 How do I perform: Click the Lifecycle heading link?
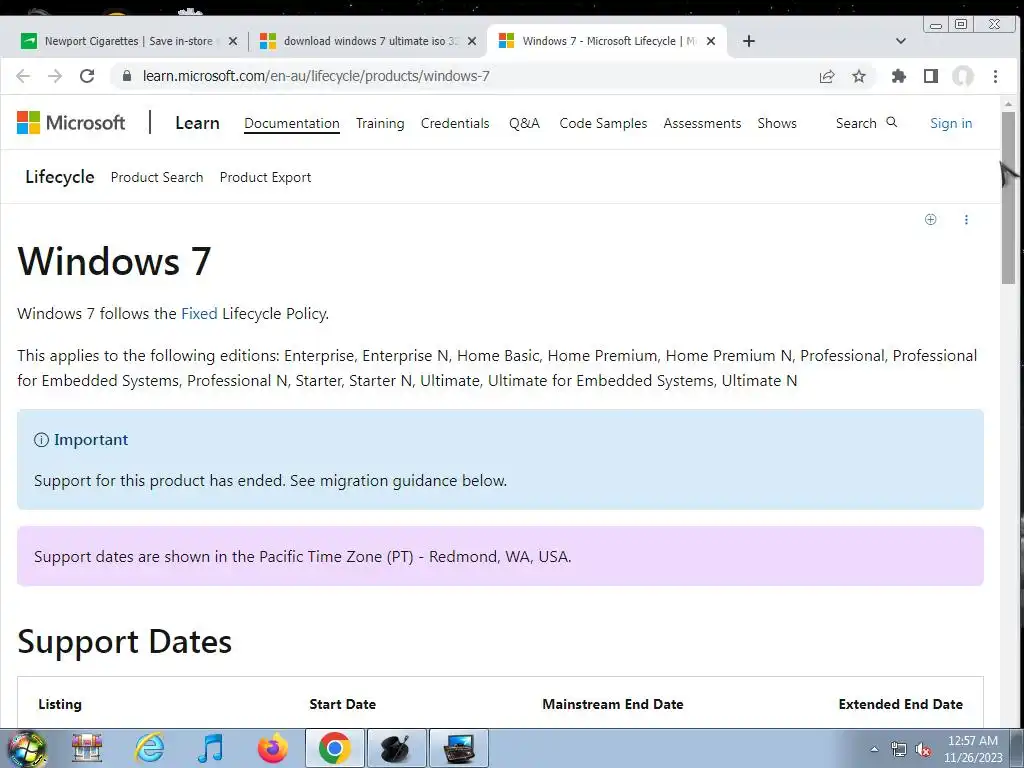pos(59,177)
